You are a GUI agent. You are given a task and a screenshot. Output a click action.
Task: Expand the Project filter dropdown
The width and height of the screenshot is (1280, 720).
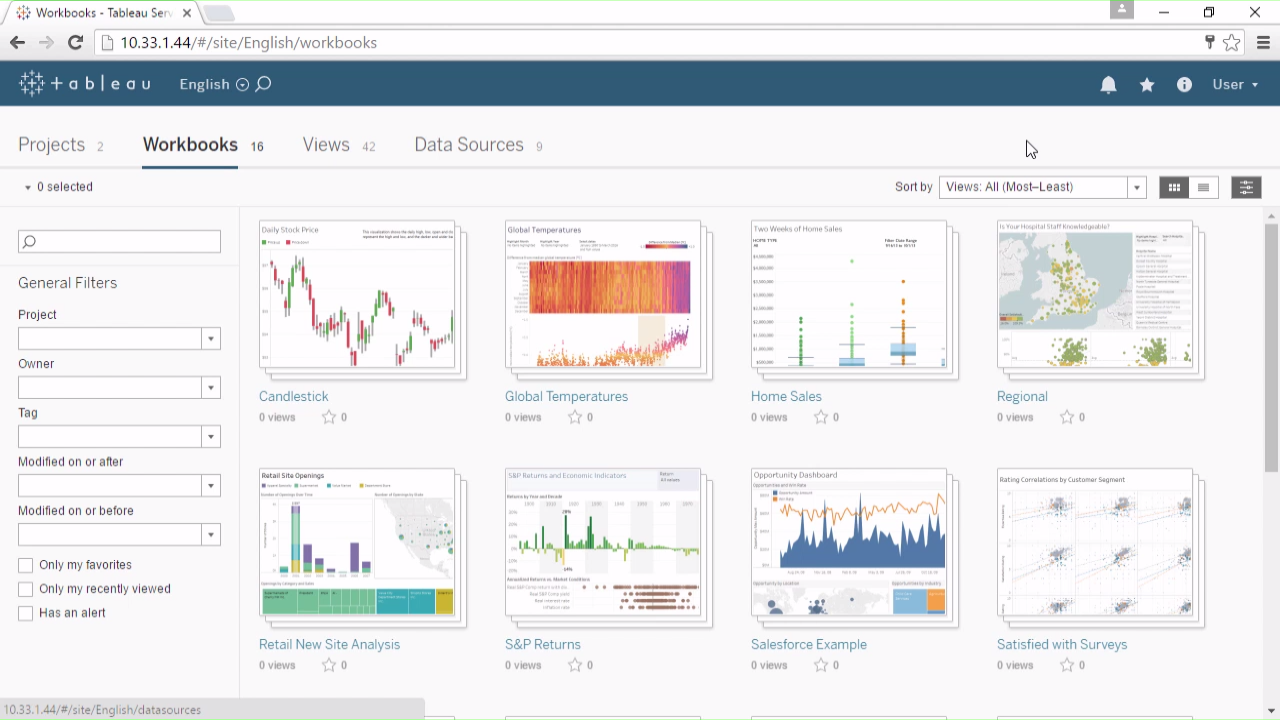[x=210, y=338]
